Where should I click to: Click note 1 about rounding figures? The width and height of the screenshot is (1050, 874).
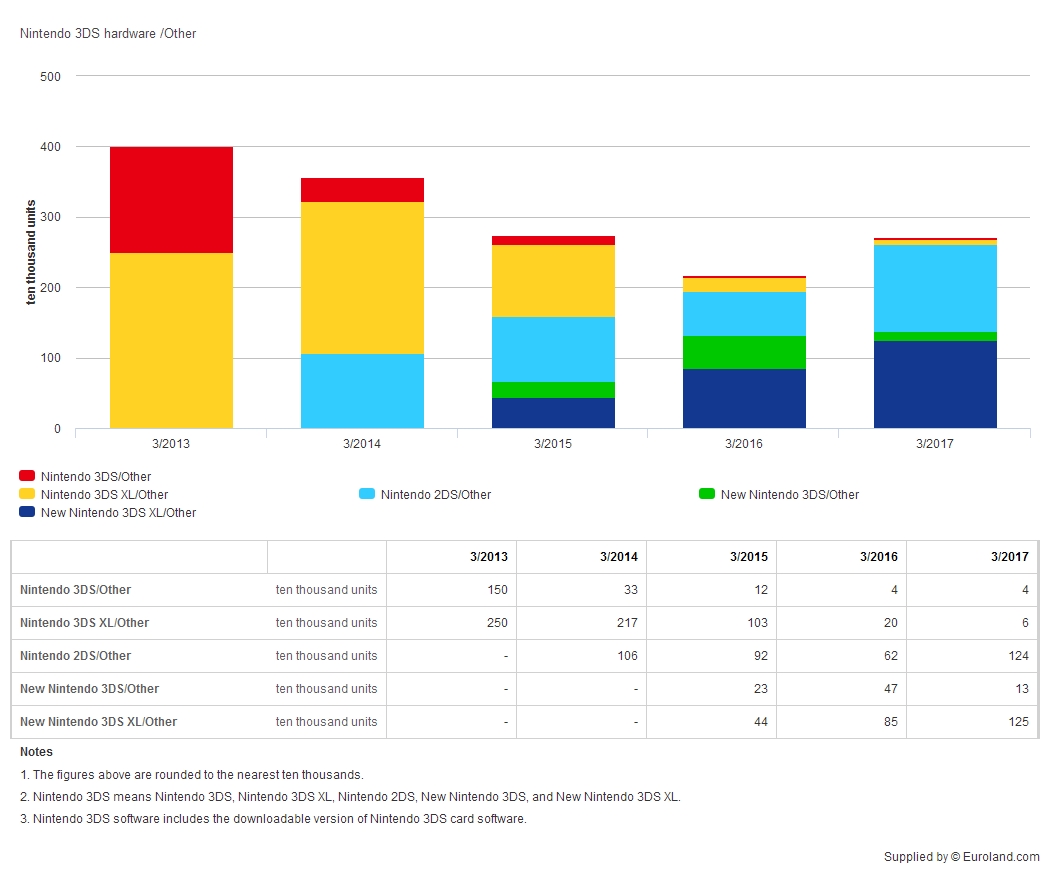pyautogui.click(x=192, y=775)
